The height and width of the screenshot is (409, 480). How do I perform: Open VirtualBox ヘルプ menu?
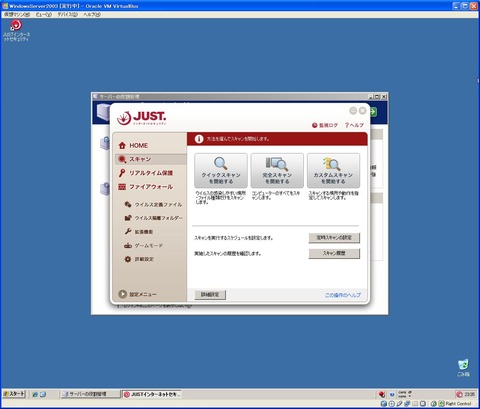click(92, 15)
